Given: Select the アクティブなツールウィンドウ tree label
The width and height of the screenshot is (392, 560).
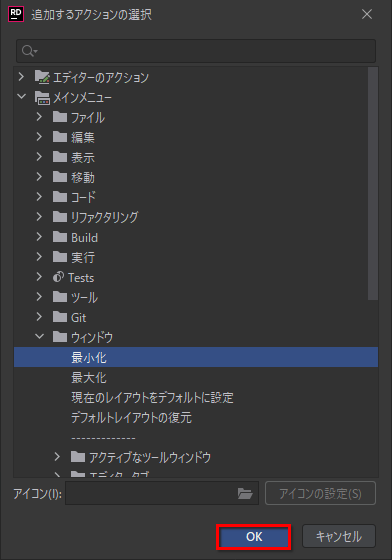Looking at the screenshot, I should click(x=150, y=457).
